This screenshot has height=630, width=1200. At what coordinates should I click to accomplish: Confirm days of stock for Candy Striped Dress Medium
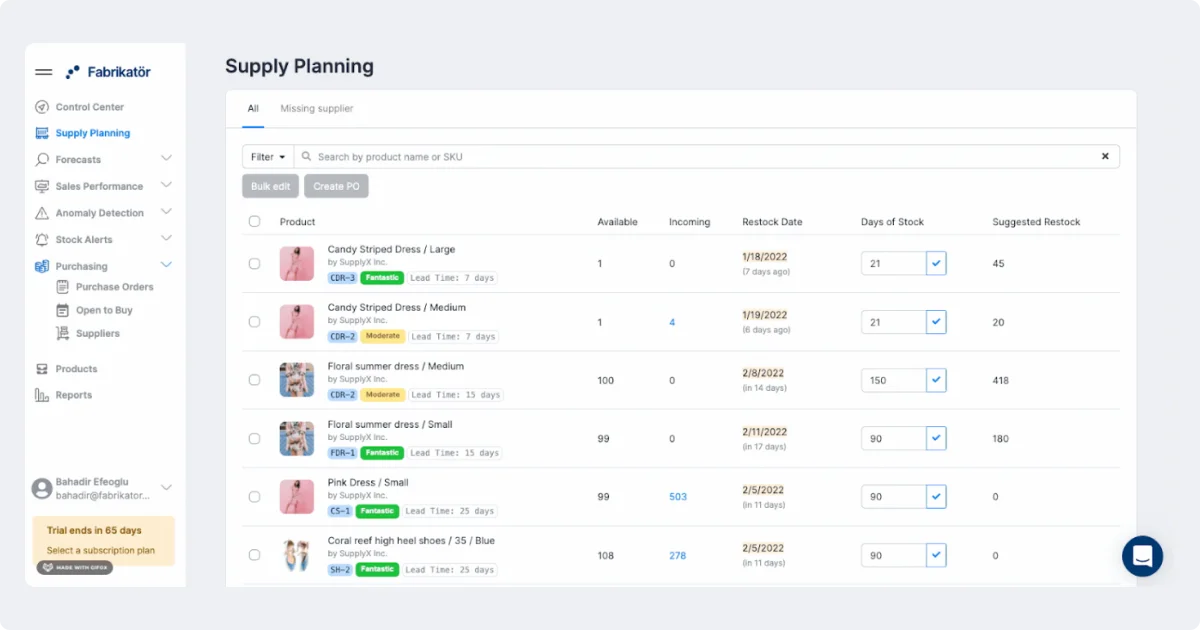point(936,322)
